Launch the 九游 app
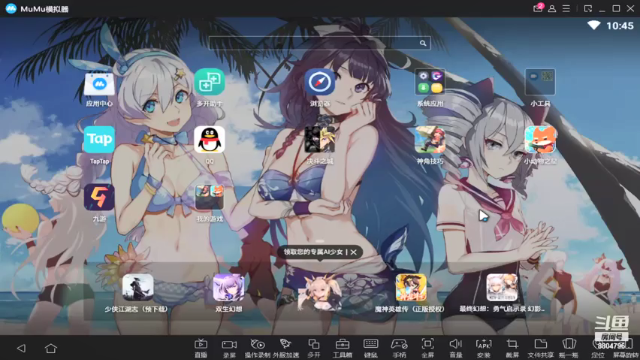Image resolution: width=640 pixels, height=360 pixels. (x=99, y=197)
